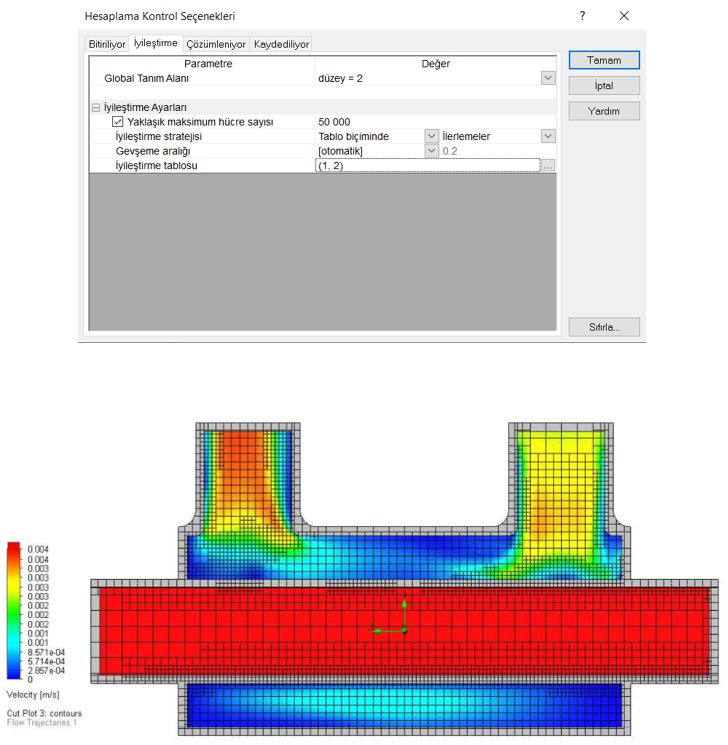728x745 pixels.
Task: Open help with the Yardım button
Action: (x=603, y=111)
